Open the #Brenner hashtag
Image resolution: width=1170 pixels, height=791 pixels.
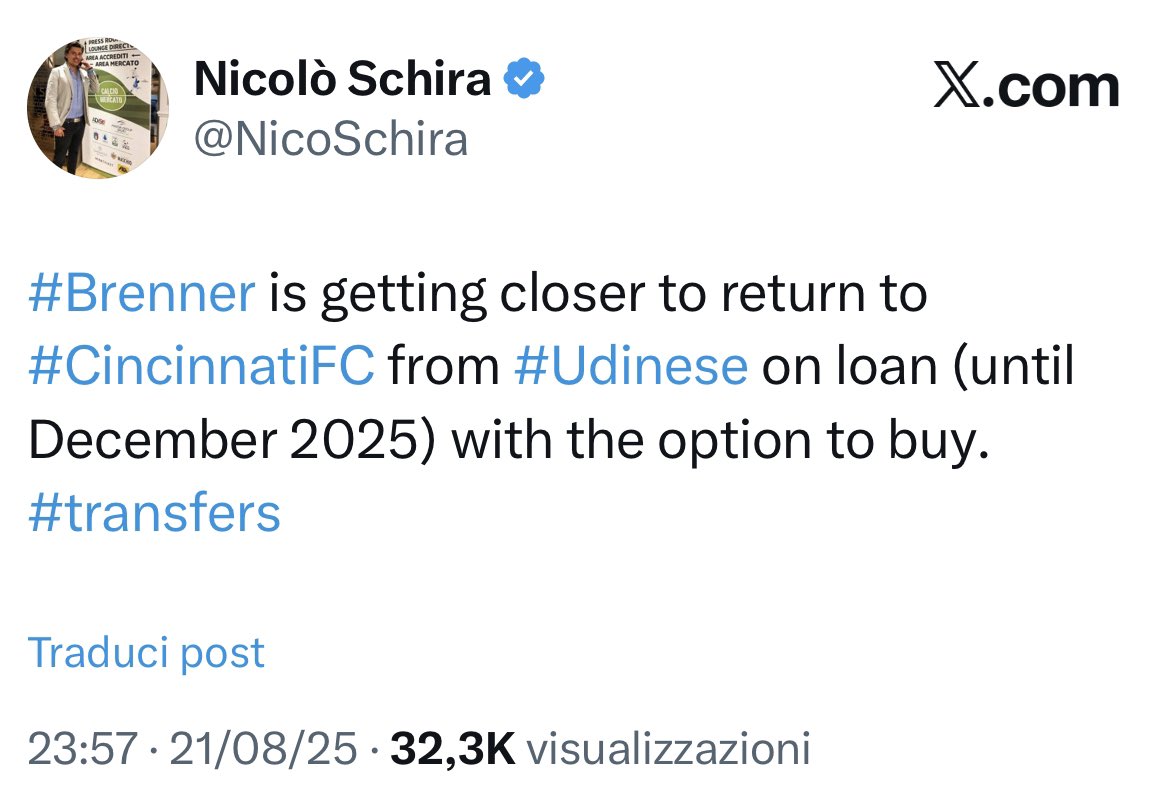(142, 294)
